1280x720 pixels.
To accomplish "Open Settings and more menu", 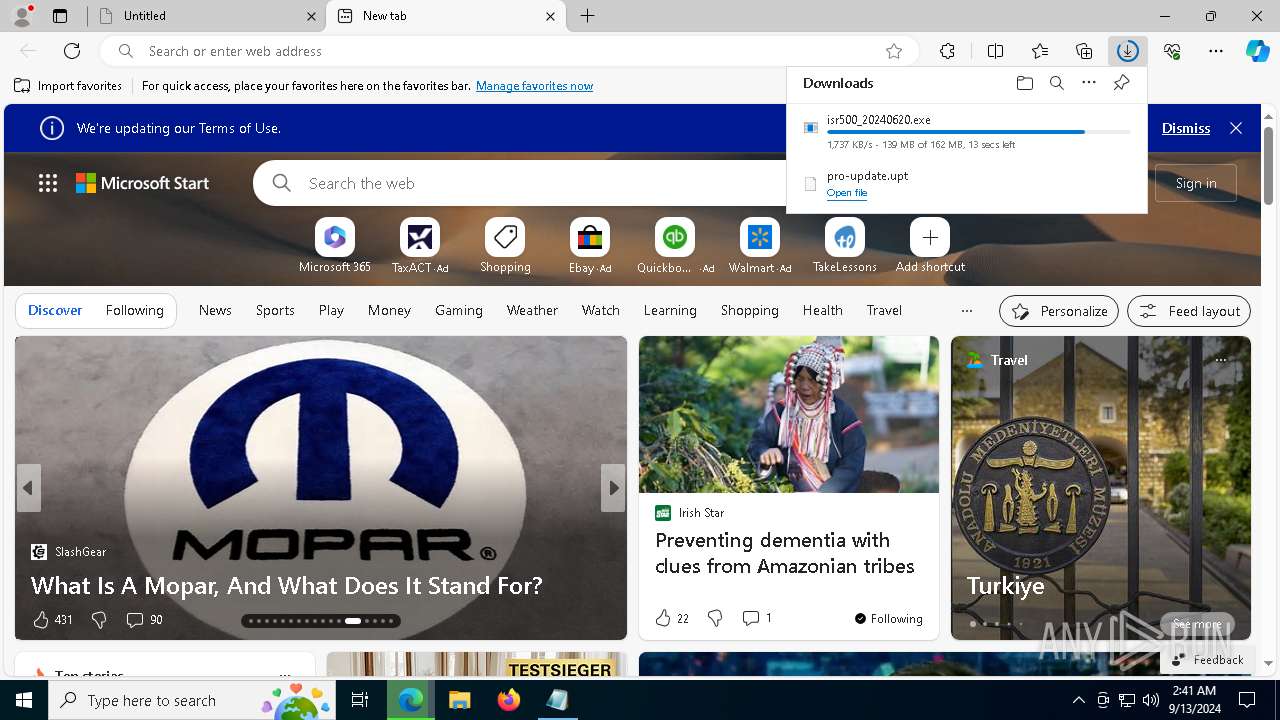I will (1216, 51).
